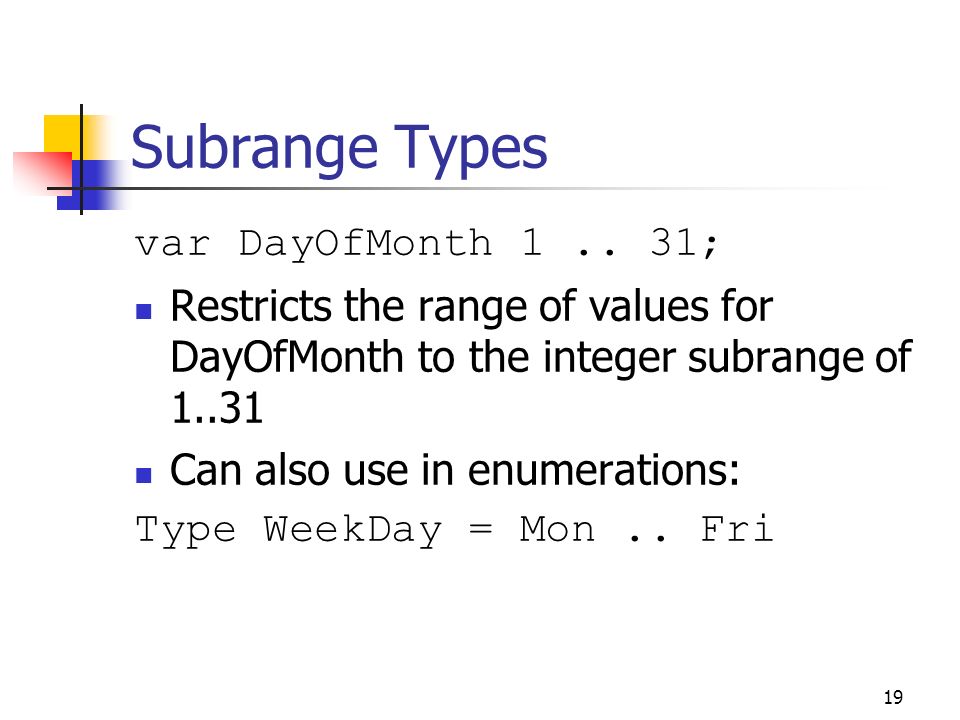Screen dimensions: 960x720
Task: Click the '31;' in the var line
Action: coord(683,244)
